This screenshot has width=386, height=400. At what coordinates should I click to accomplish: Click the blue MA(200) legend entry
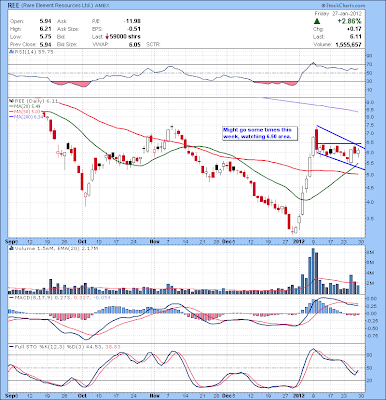[x=27, y=117]
